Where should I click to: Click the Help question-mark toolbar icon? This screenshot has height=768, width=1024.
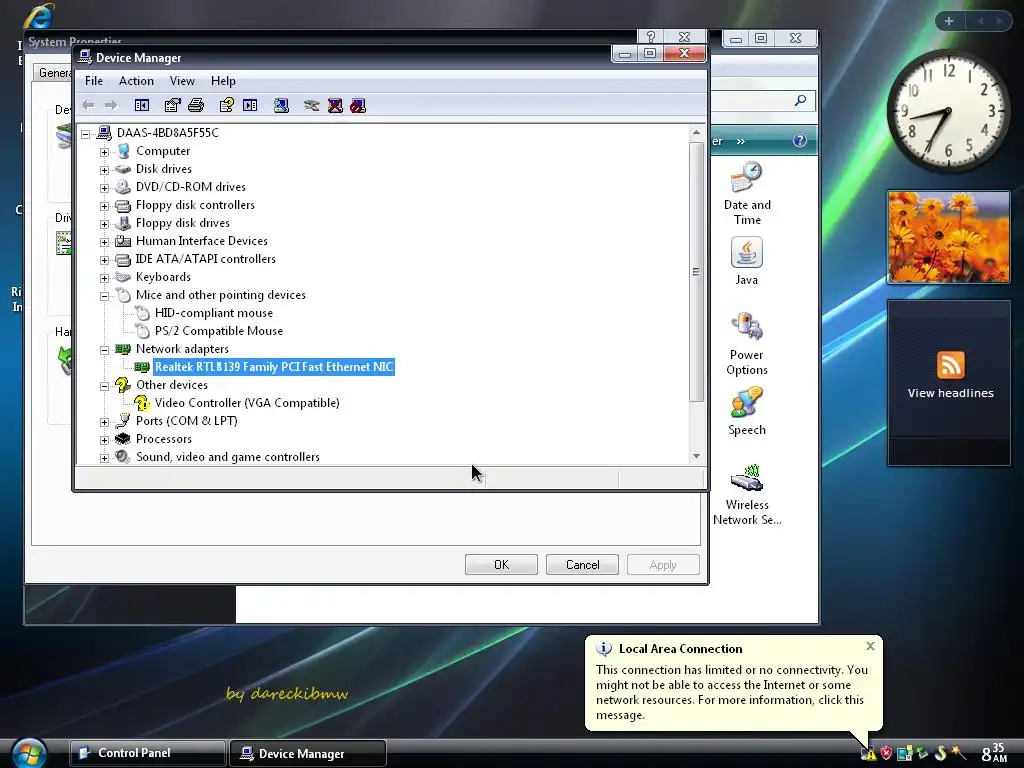(x=227, y=105)
